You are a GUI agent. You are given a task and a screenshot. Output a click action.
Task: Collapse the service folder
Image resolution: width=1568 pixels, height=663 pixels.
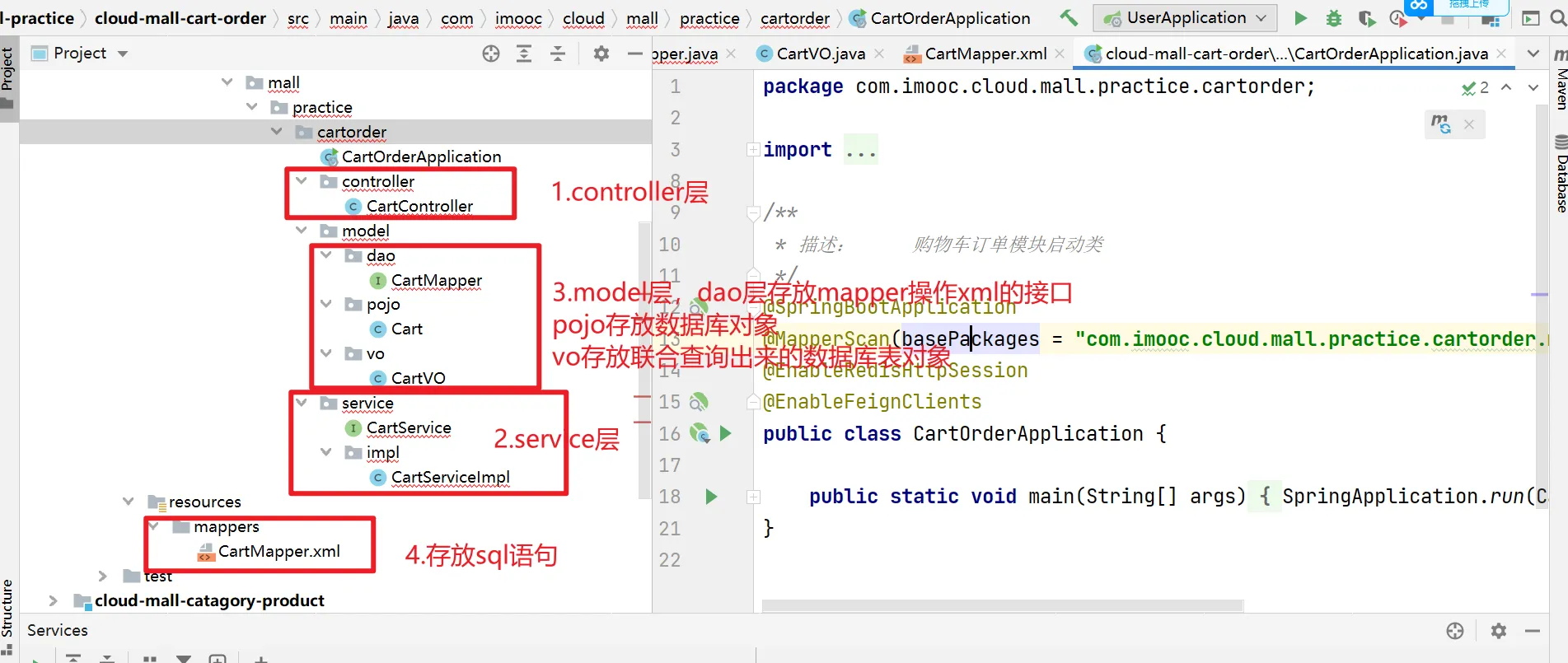pos(302,403)
